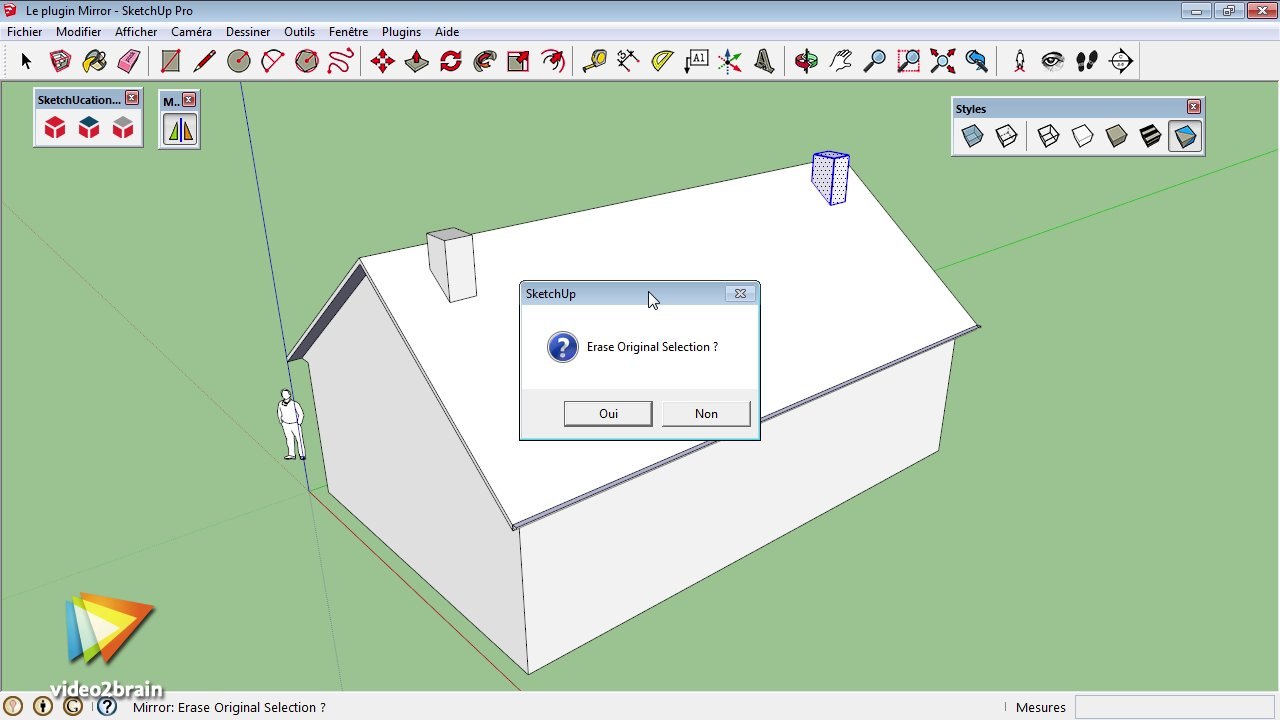Switch to Monochrome style
Viewport: 1280px width, 720px height.
coord(1185,136)
